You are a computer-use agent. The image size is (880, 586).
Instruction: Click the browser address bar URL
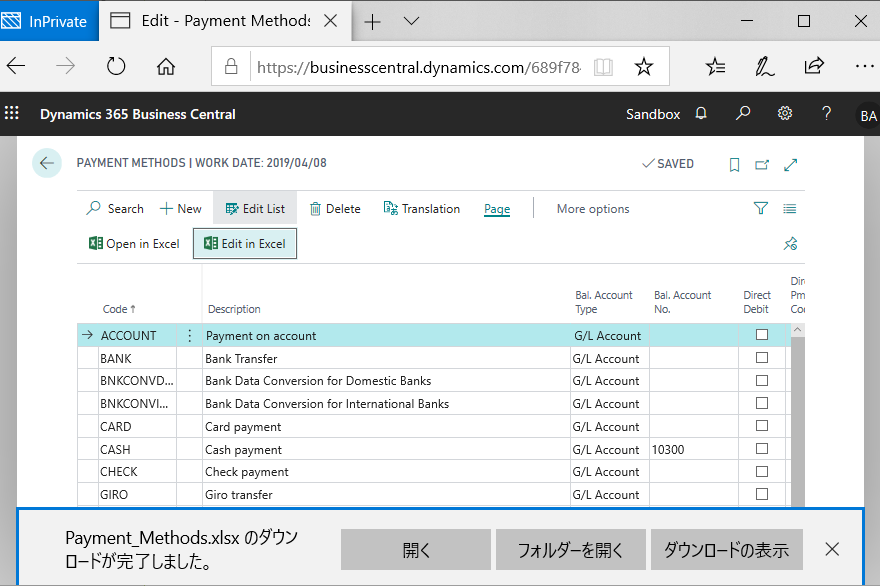click(419, 67)
